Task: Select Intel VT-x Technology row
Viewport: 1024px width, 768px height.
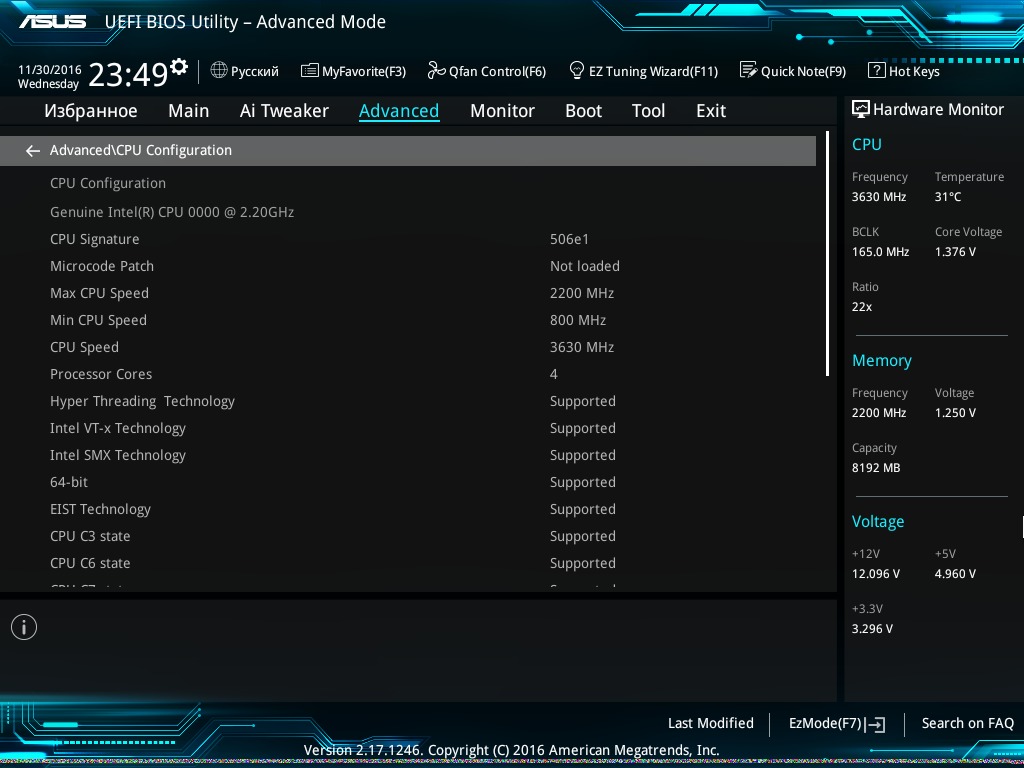Action: pyautogui.click(x=408, y=428)
